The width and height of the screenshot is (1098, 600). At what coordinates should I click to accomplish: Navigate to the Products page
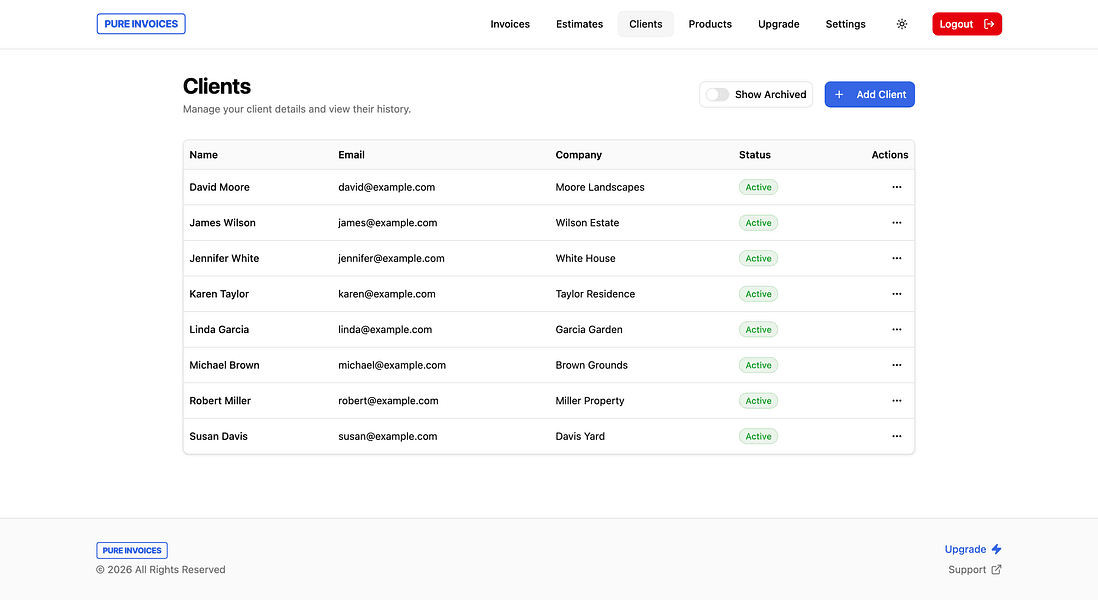pos(710,23)
